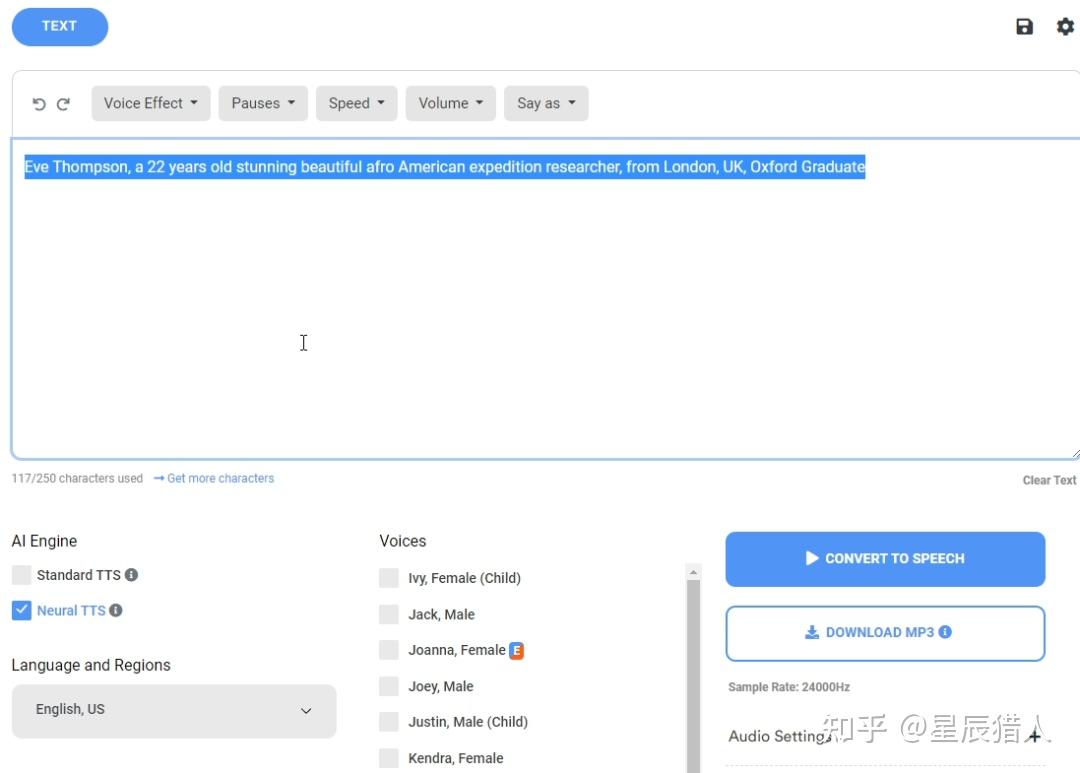Select the Jack, Male voice checkbox
This screenshot has width=1080, height=773.
pos(389,614)
